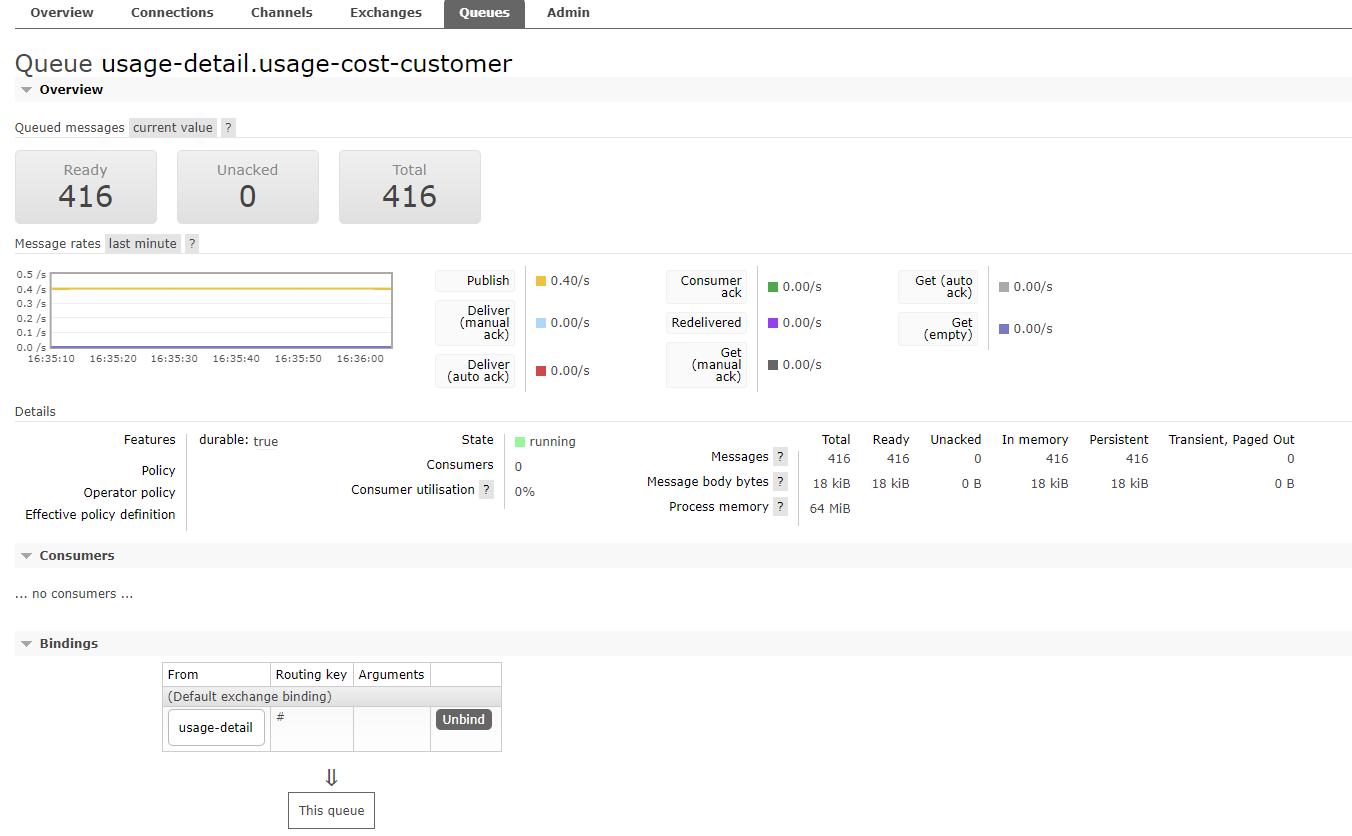Toggle the Redelivered rate series
Screen dimensions: 1352x836
pyautogui.click(x=707, y=322)
